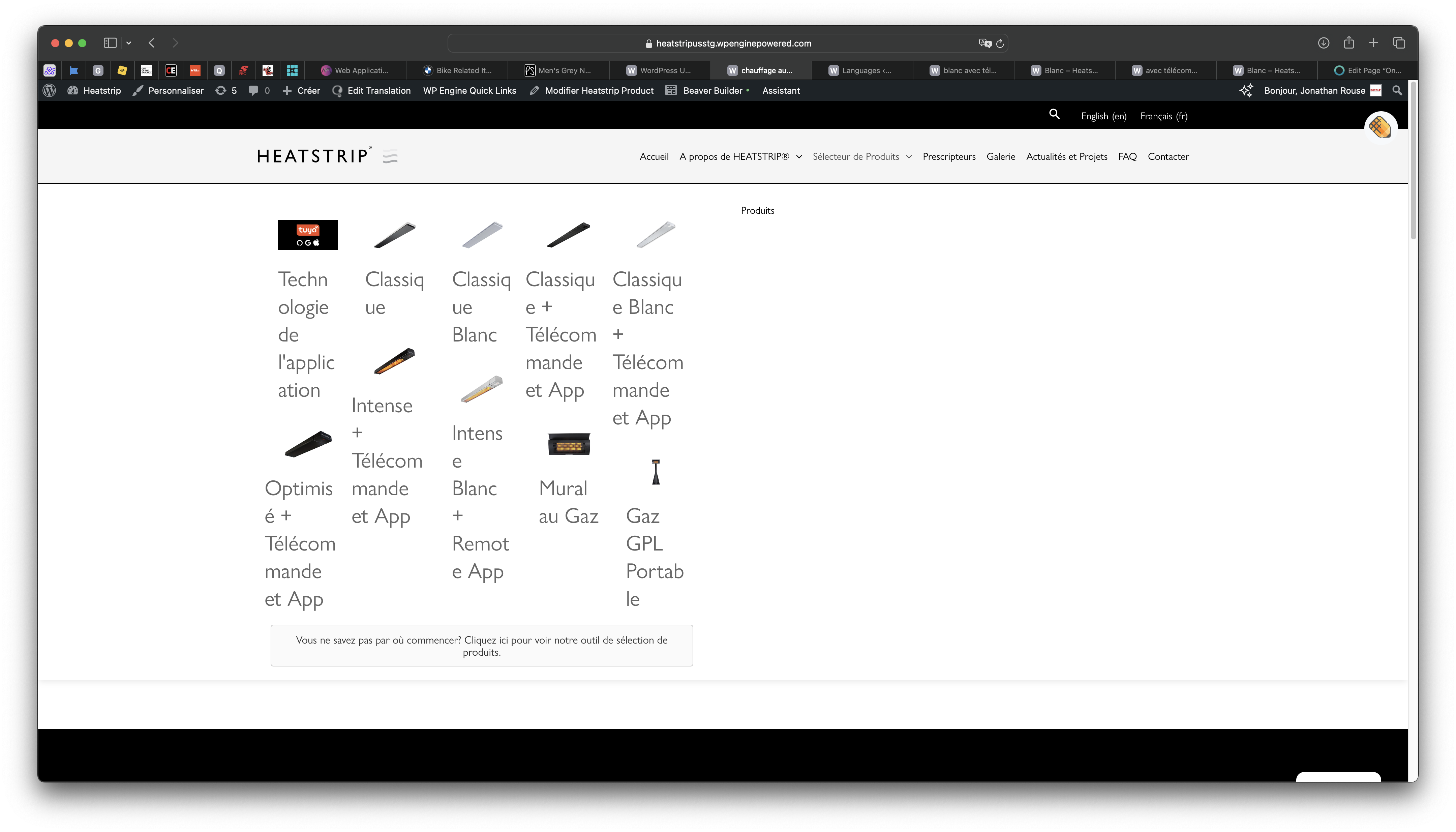Click the Assistant pencil floating icon
The width and height of the screenshot is (1456, 832).
(x=1380, y=127)
